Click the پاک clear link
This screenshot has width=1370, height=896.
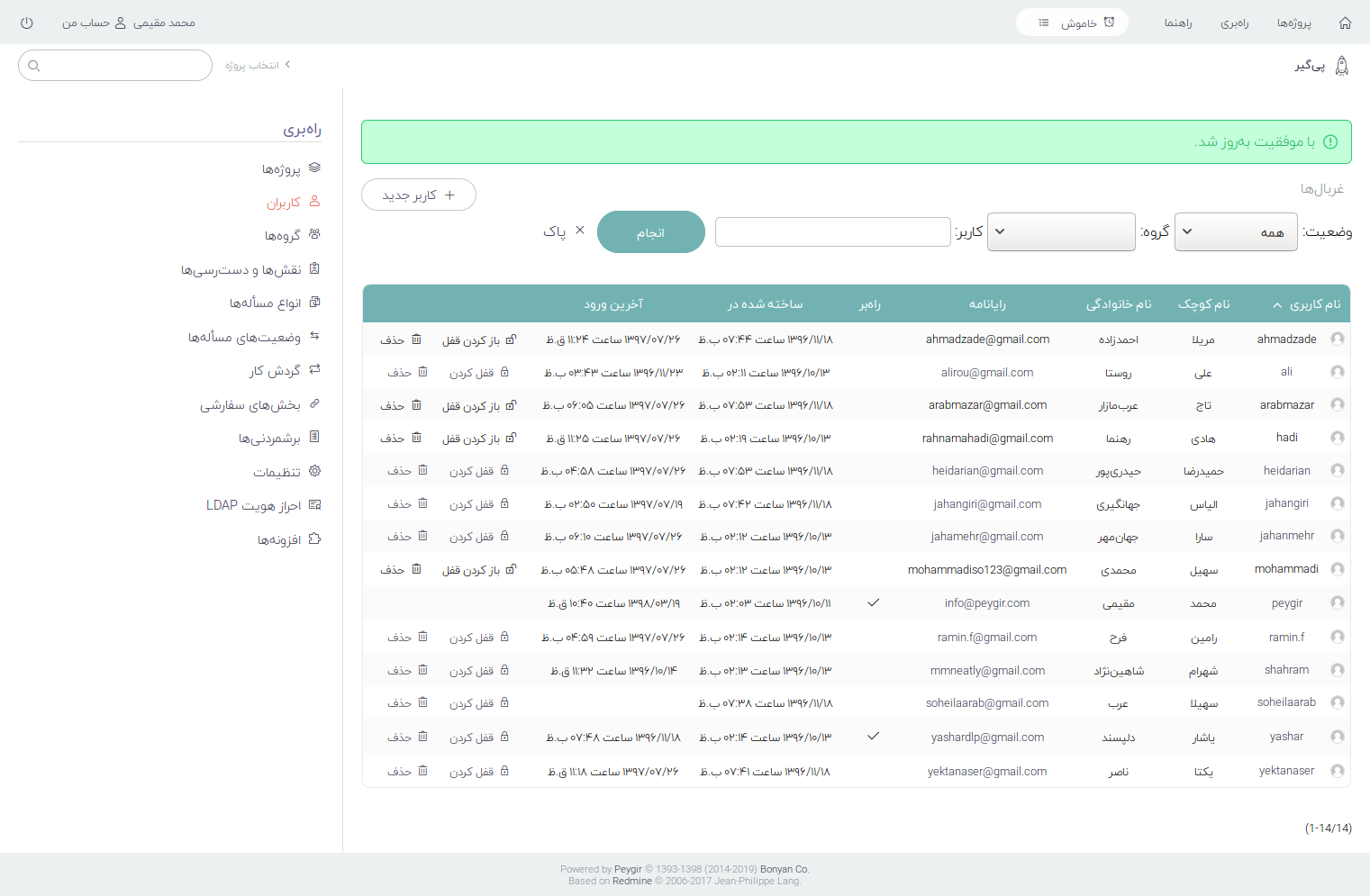click(555, 232)
